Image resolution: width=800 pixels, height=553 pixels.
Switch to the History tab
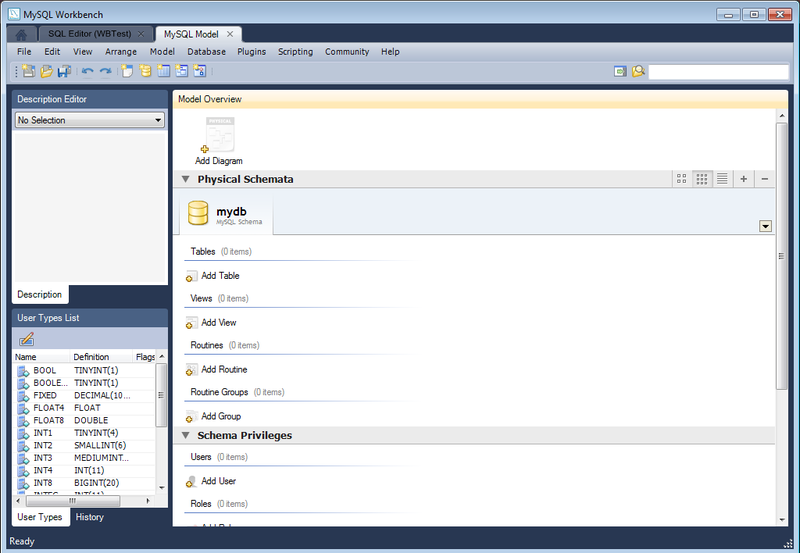(90, 517)
